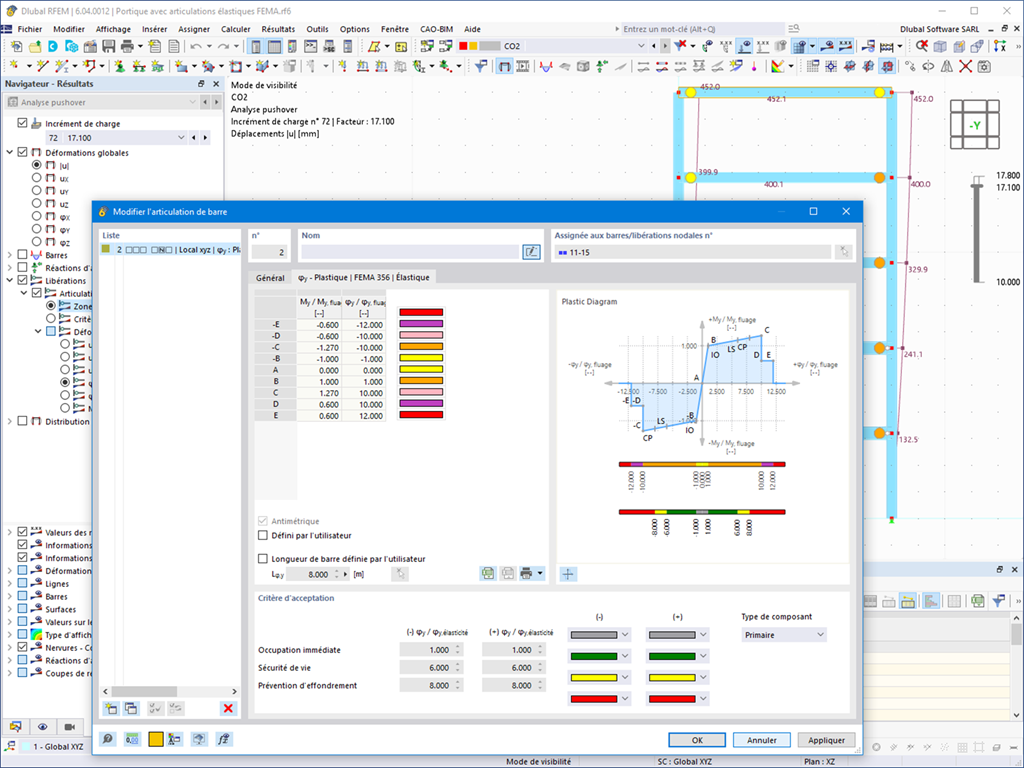Select the |u| radio button

pyautogui.click(x=37, y=165)
